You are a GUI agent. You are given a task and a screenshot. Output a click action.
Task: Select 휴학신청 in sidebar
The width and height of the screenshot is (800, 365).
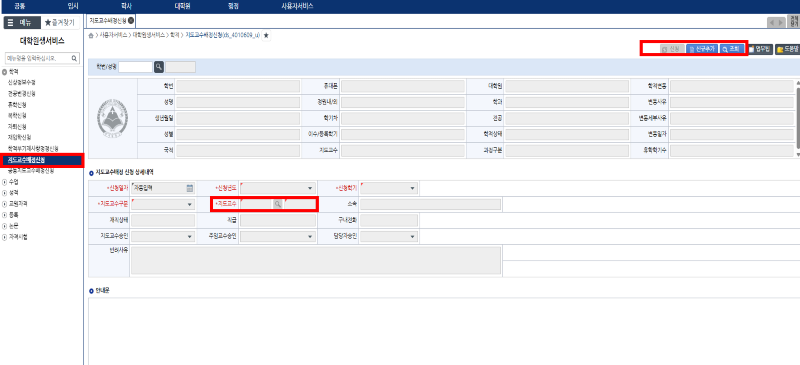click(x=17, y=104)
